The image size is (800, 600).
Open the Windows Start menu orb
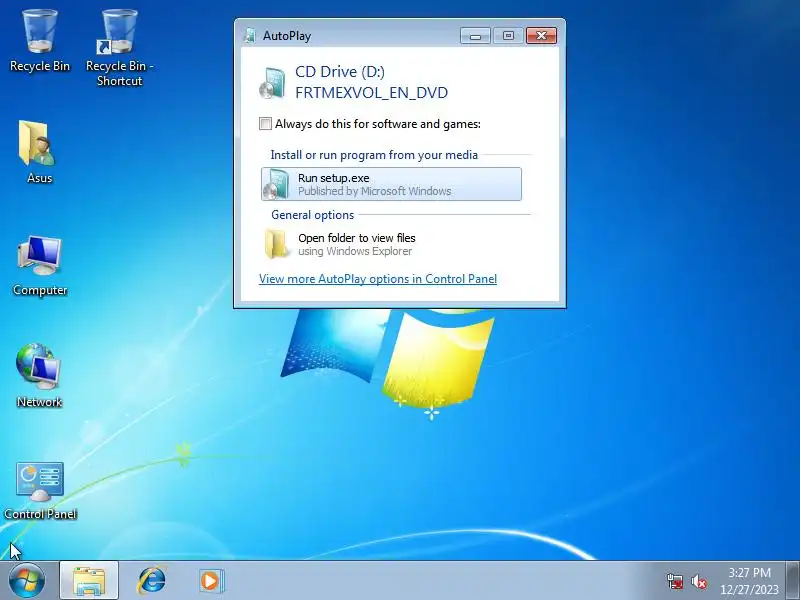(27, 581)
